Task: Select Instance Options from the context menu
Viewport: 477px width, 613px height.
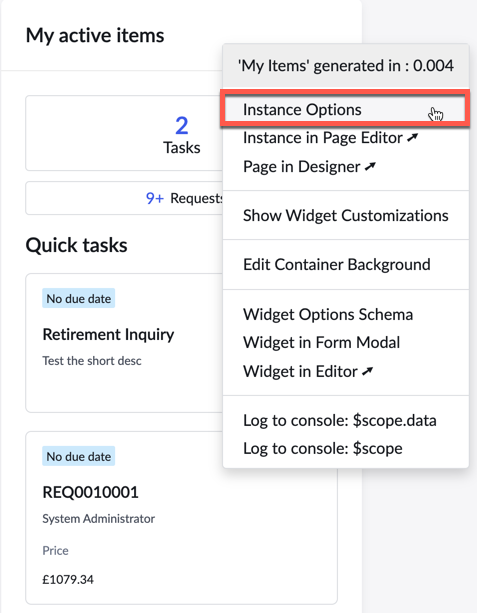Action: pos(346,110)
